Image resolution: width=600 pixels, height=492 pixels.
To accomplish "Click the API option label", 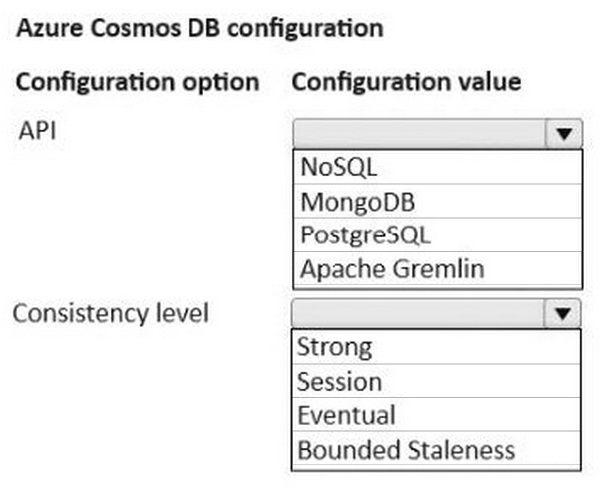I will pyautogui.click(x=38, y=130).
